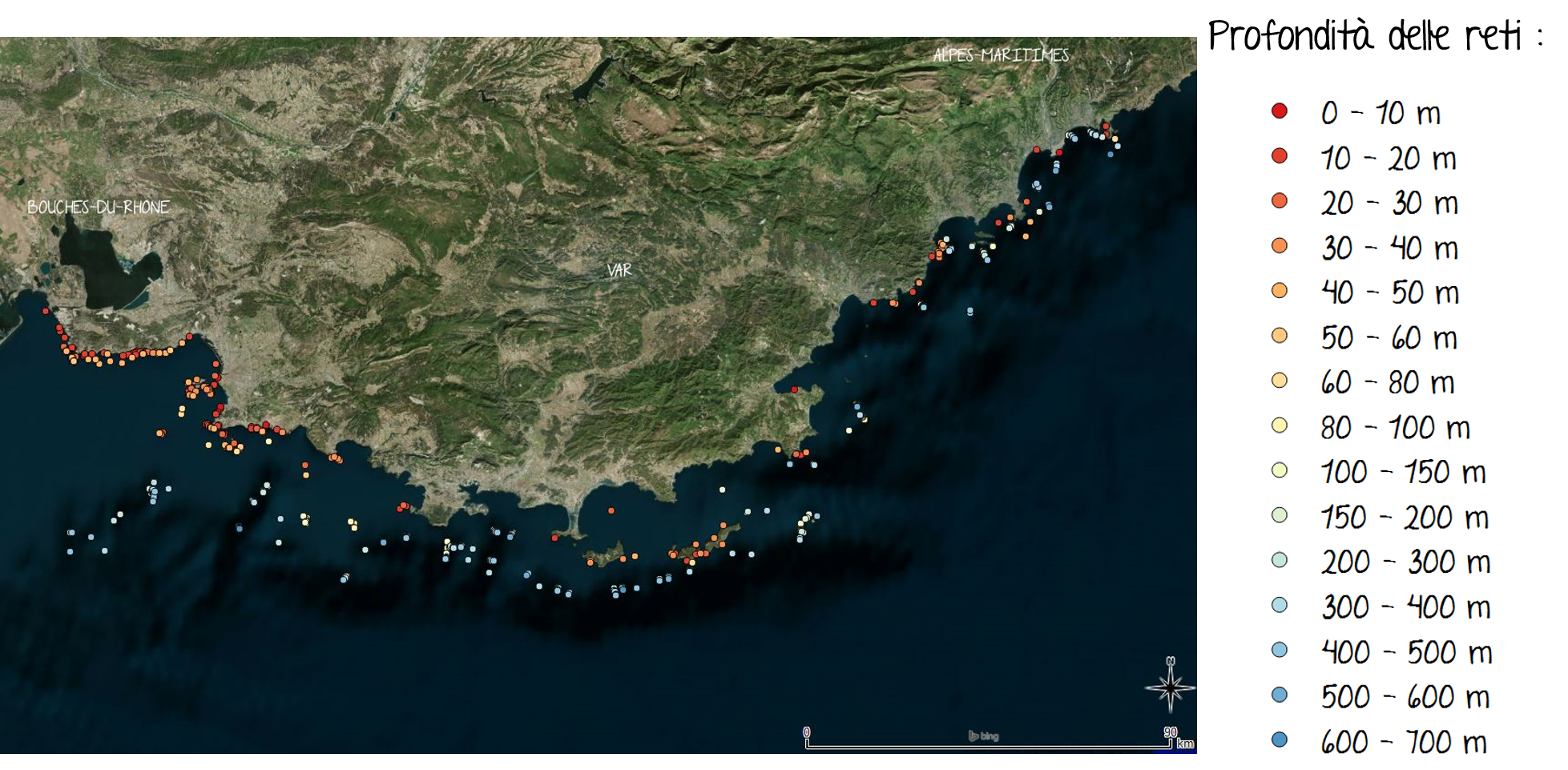This screenshot has width=1568, height=770.
Task: Click the BOUCHES-DU-RHONE map label
Action: coord(99,208)
